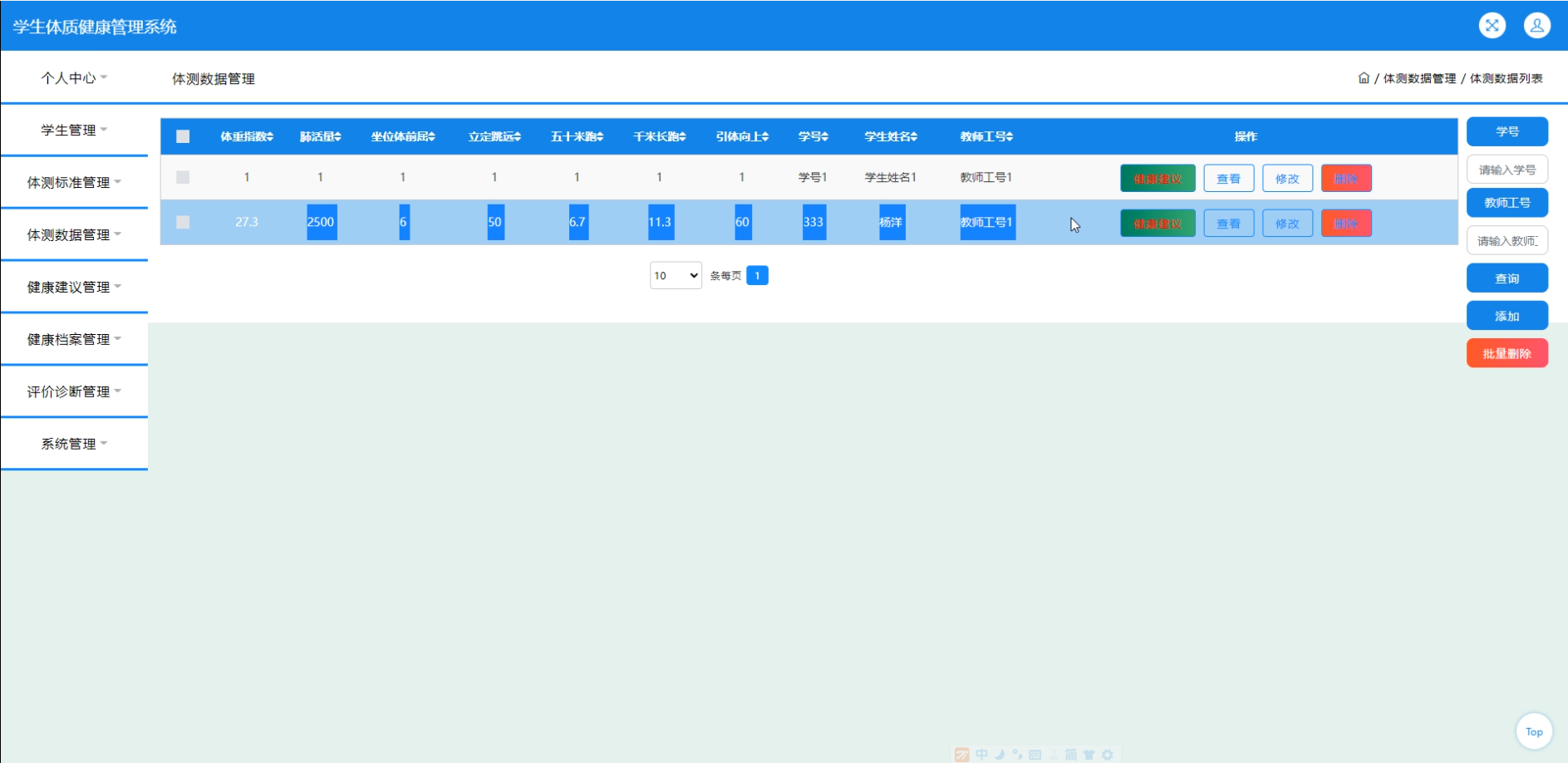Click 健康建议 button for row 学号1
Viewport: 1568px width, 763px height.
point(1158,178)
